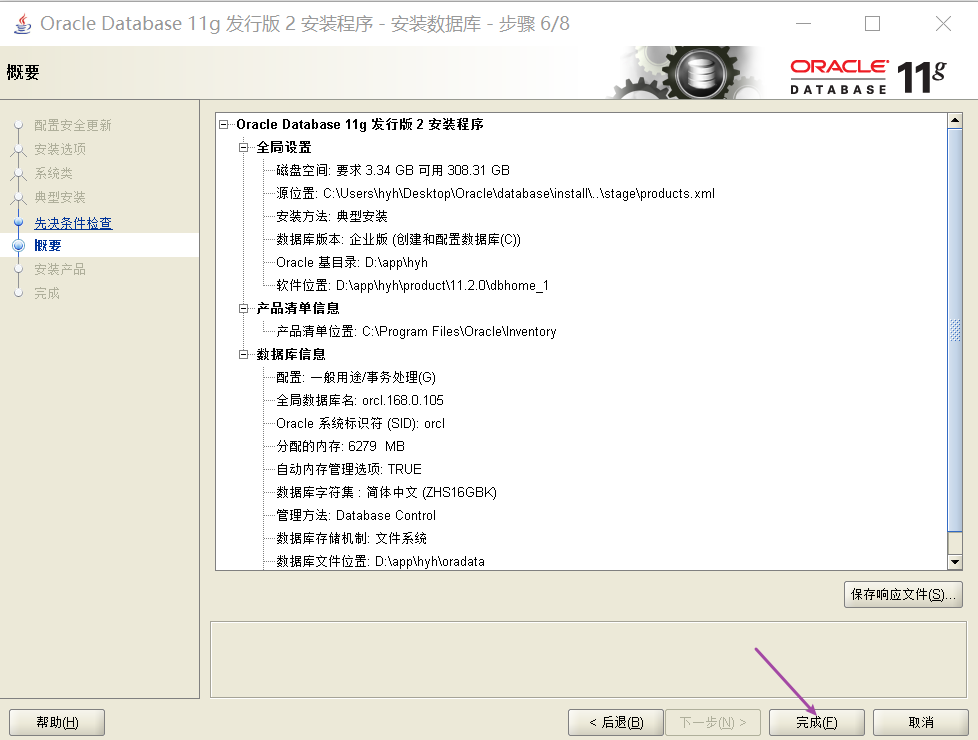The height and width of the screenshot is (740, 978).
Task: Select the 磁盘空间: 要求 3.34 GB row
Action: [393, 170]
